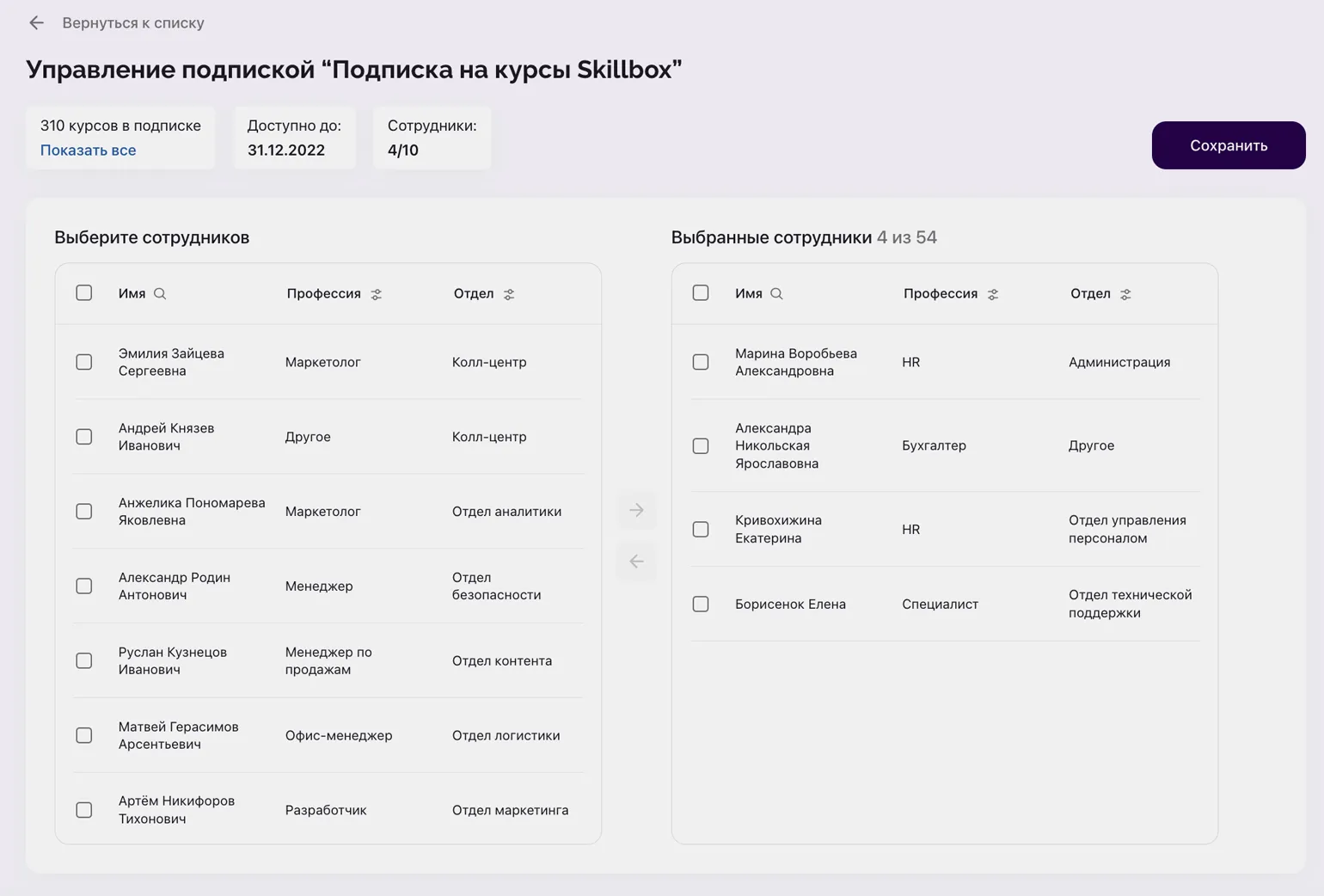
Task: Go back via Вернуться к списку
Action: pos(133,23)
